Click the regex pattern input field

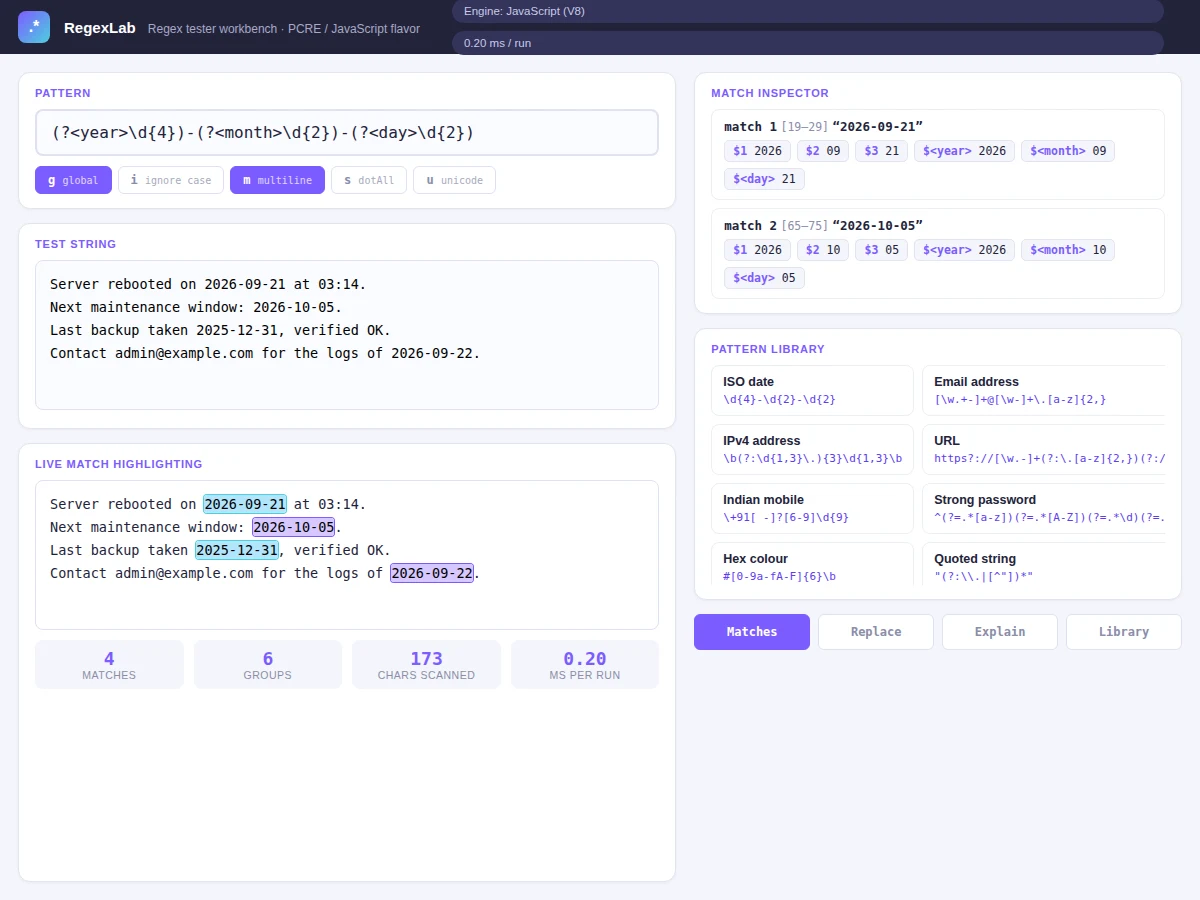pos(347,133)
